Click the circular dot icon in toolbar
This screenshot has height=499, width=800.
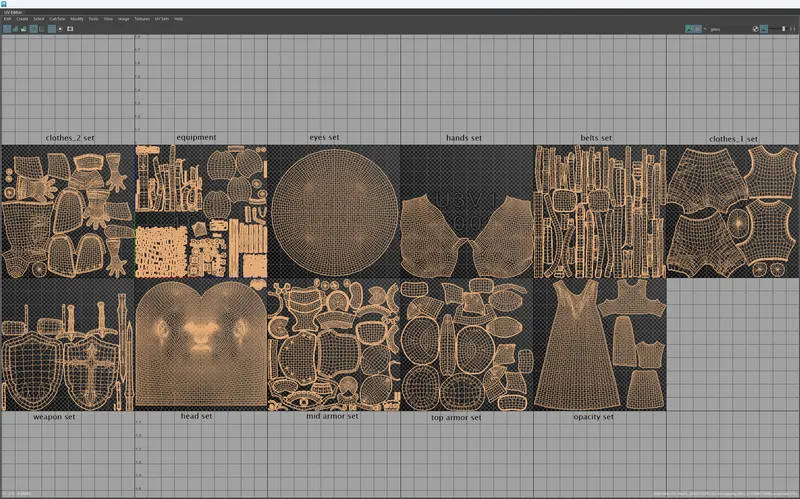coord(60,29)
